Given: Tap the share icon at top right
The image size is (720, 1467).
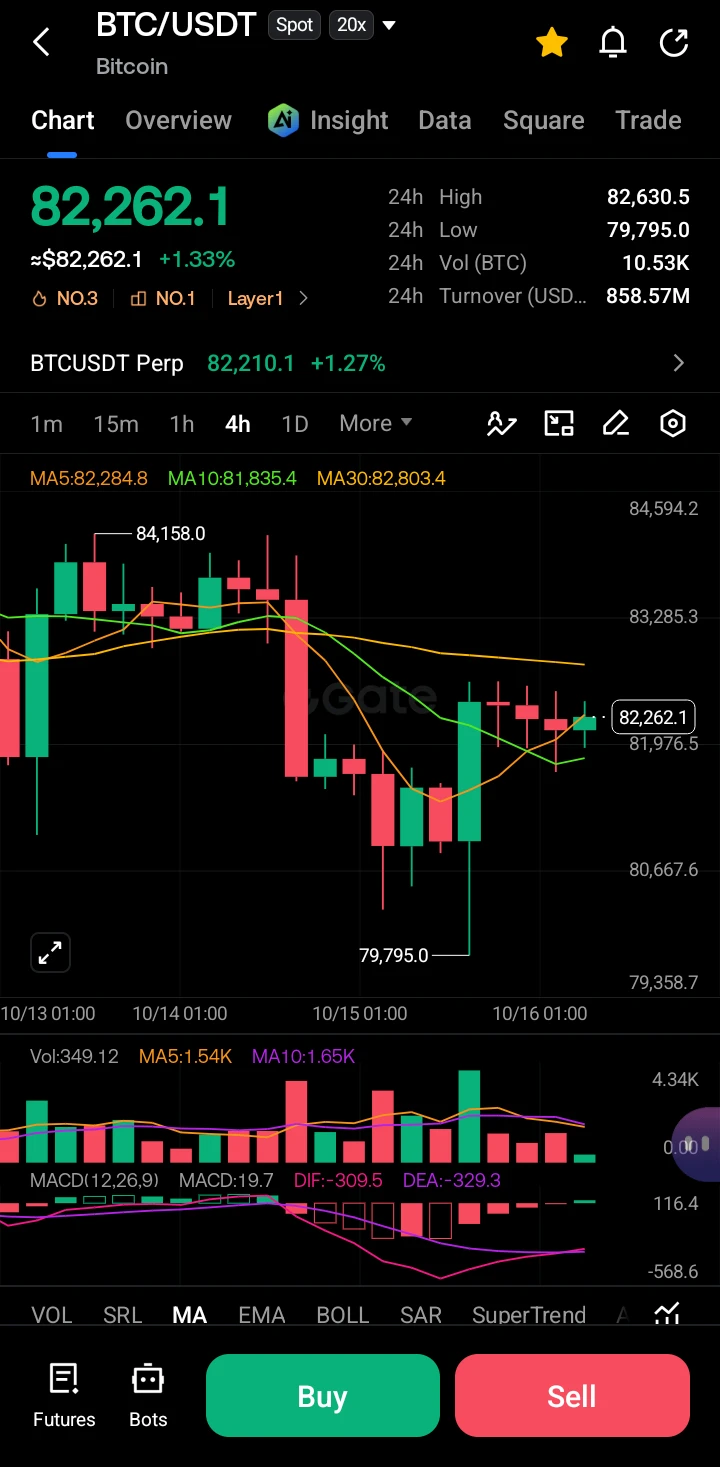Looking at the screenshot, I should point(674,42).
